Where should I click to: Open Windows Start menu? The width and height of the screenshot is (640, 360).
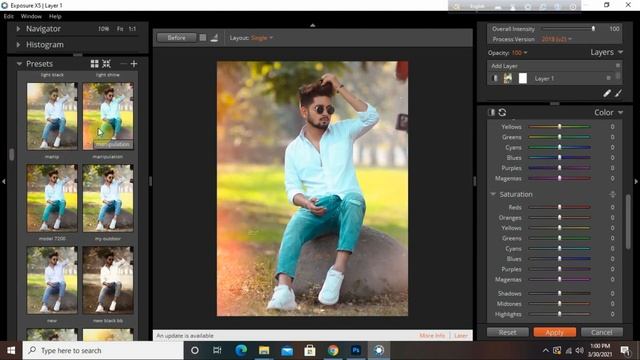(11, 350)
